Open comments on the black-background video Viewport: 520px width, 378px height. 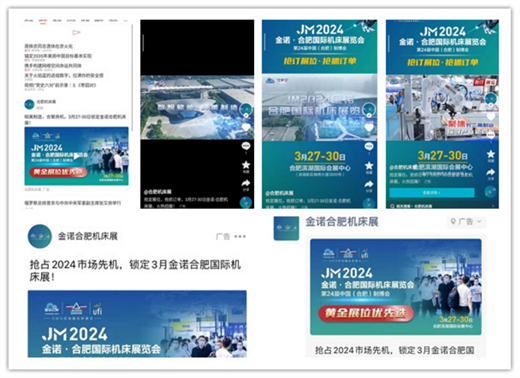pos(246,147)
